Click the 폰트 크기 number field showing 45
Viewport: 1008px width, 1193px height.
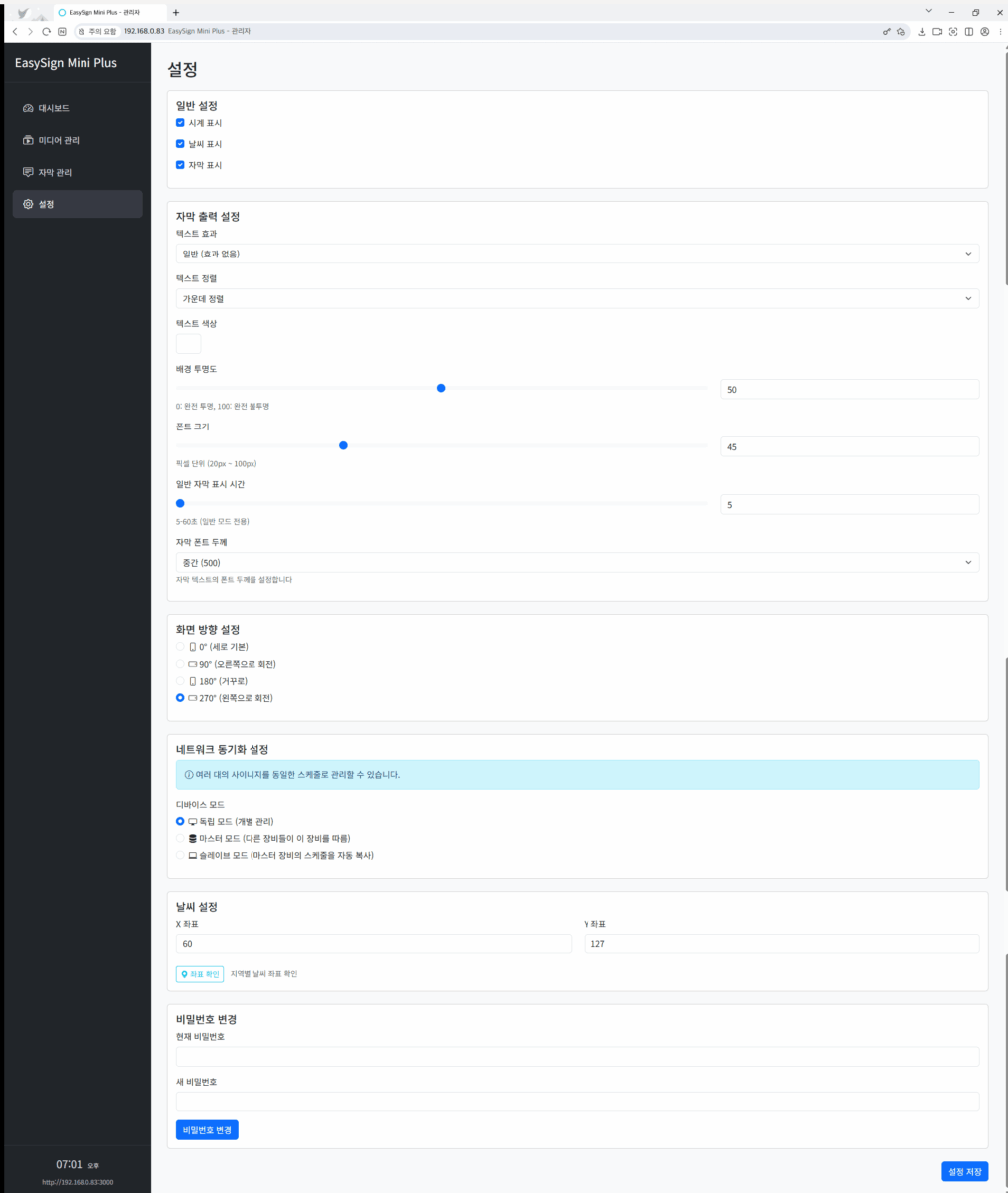pos(850,447)
